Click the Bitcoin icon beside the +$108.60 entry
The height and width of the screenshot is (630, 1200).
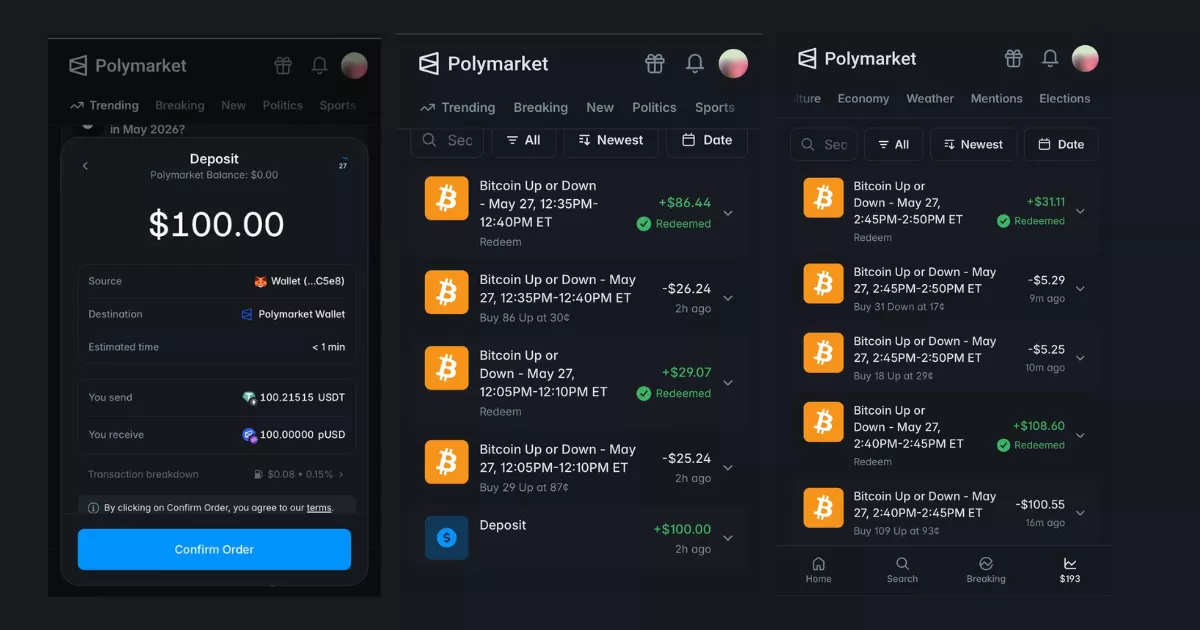click(823, 422)
